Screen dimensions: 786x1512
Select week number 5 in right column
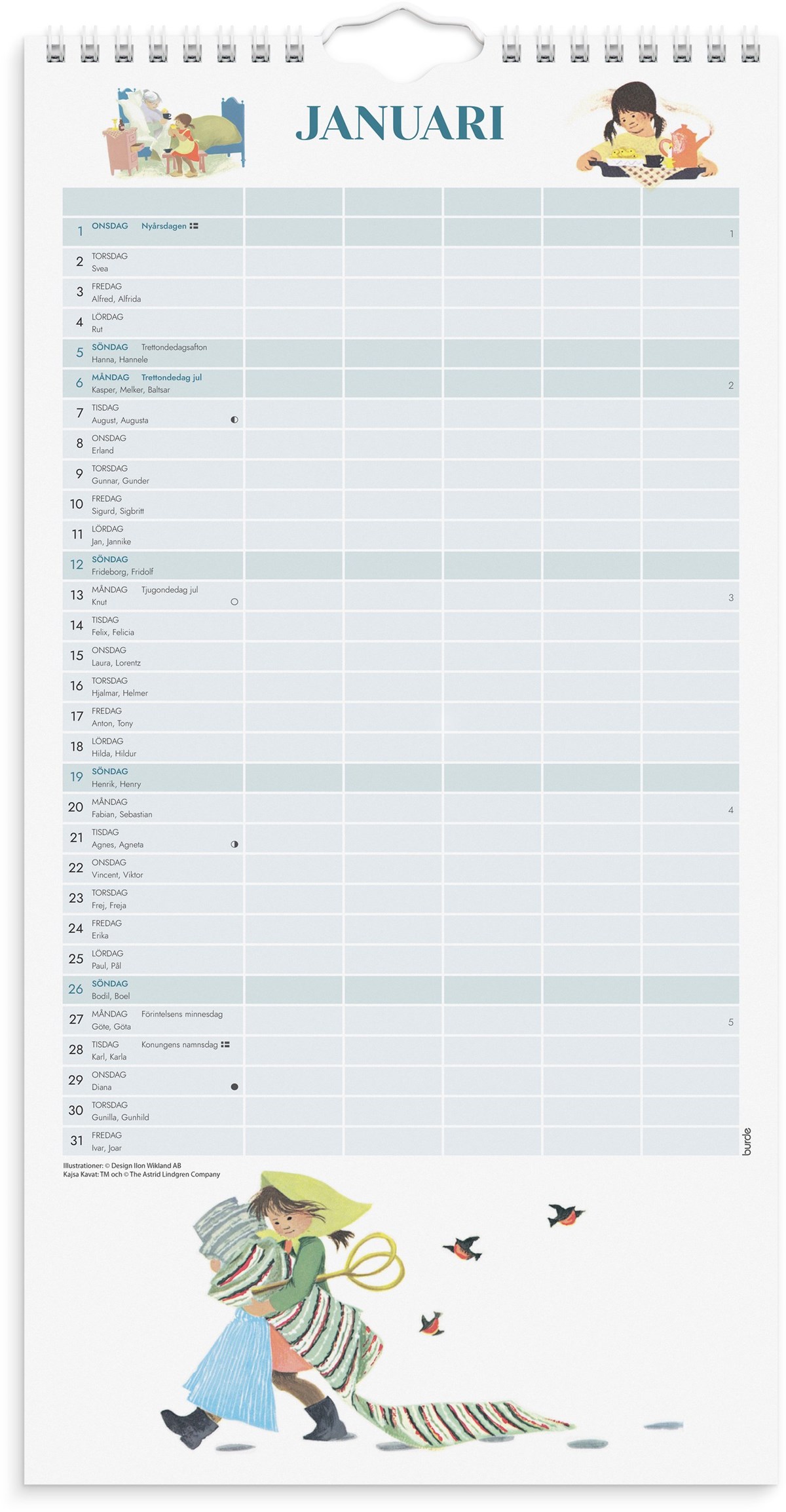click(731, 1022)
